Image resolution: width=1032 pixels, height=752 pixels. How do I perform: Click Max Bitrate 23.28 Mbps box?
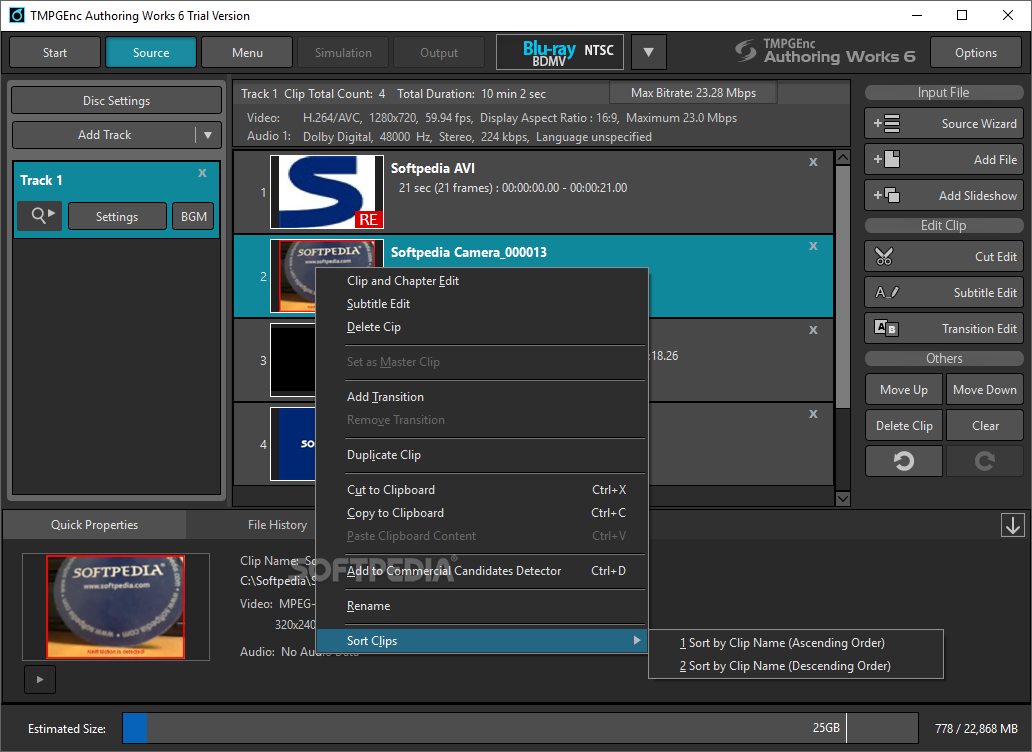click(693, 93)
